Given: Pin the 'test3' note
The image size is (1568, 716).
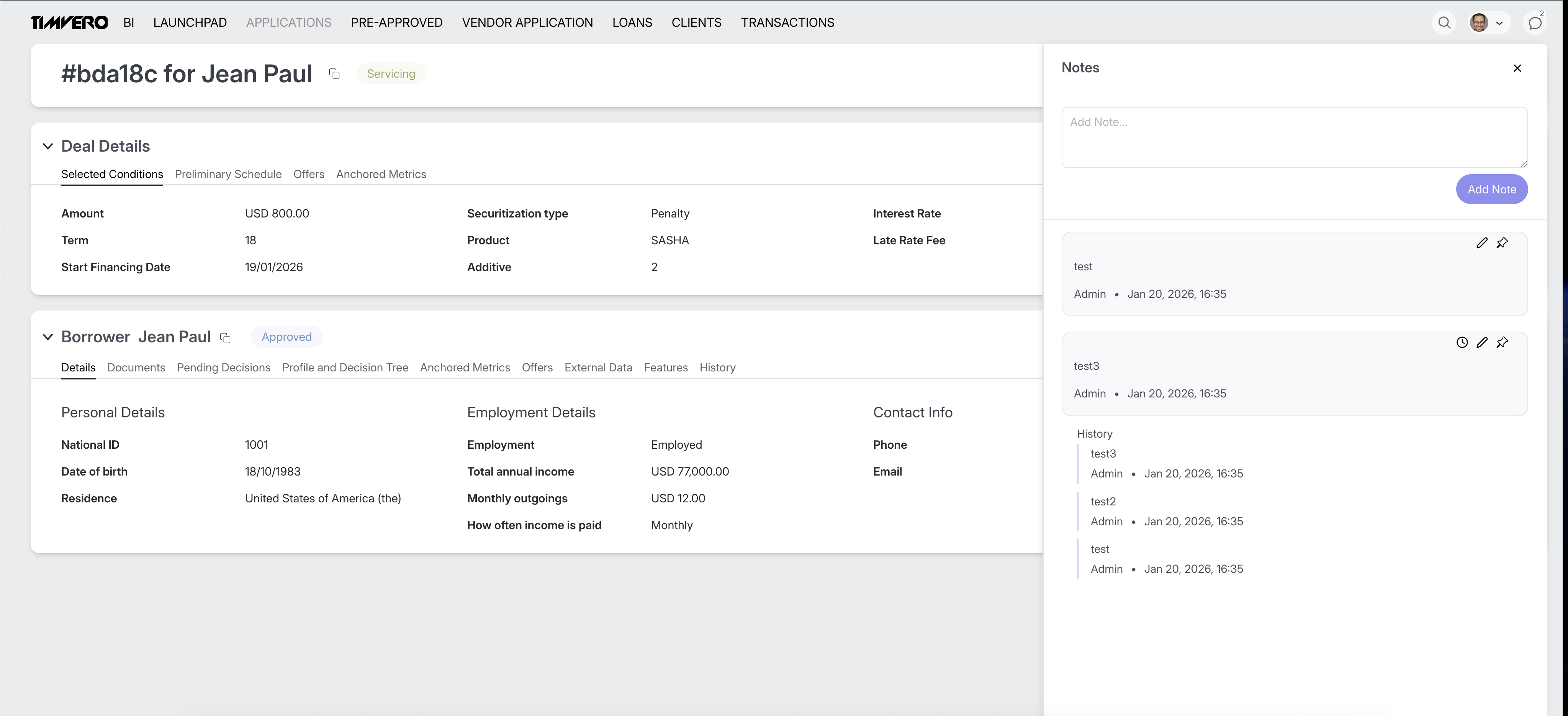Looking at the screenshot, I should tap(1502, 342).
